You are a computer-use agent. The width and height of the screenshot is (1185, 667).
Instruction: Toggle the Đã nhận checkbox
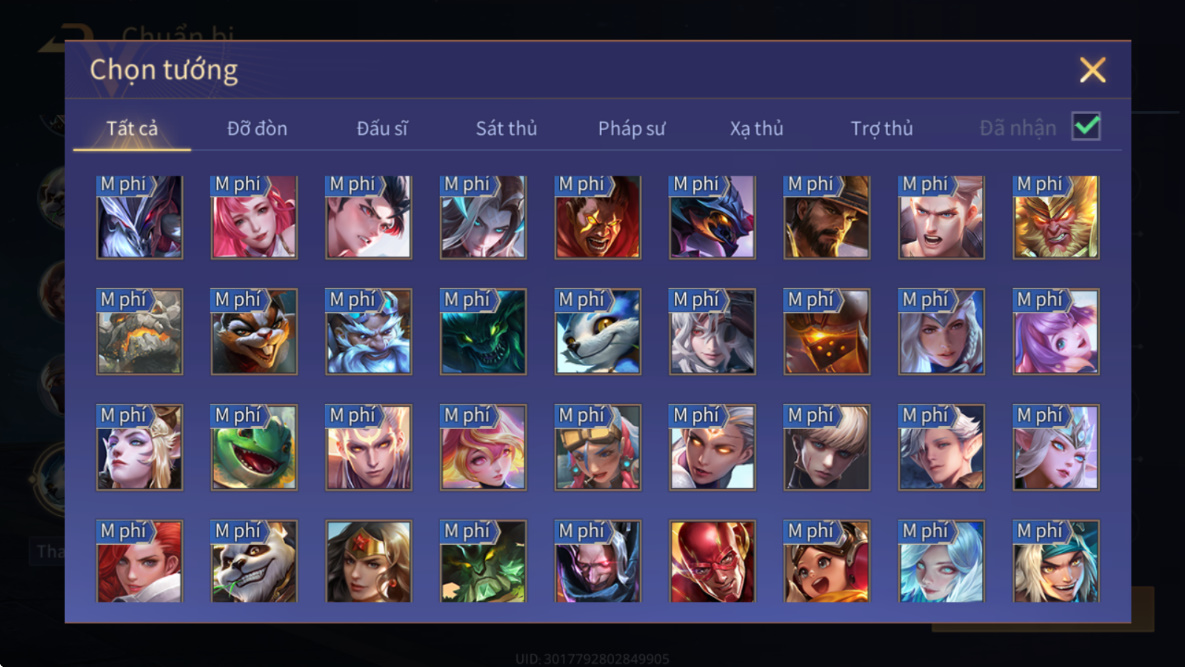click(x=1086, y=126)
